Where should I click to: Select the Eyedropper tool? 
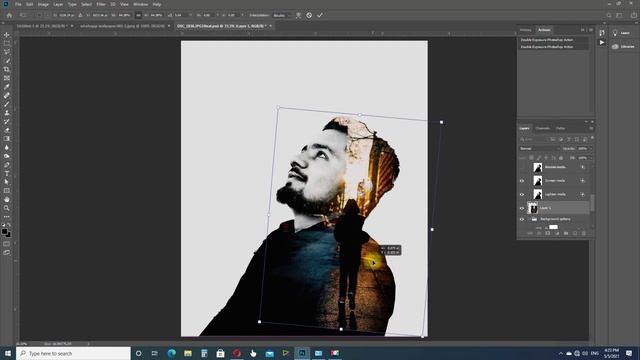[7, 87]
